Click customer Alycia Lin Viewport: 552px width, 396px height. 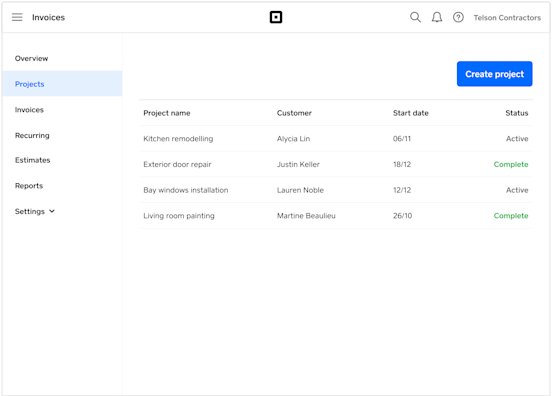(293, 139)
